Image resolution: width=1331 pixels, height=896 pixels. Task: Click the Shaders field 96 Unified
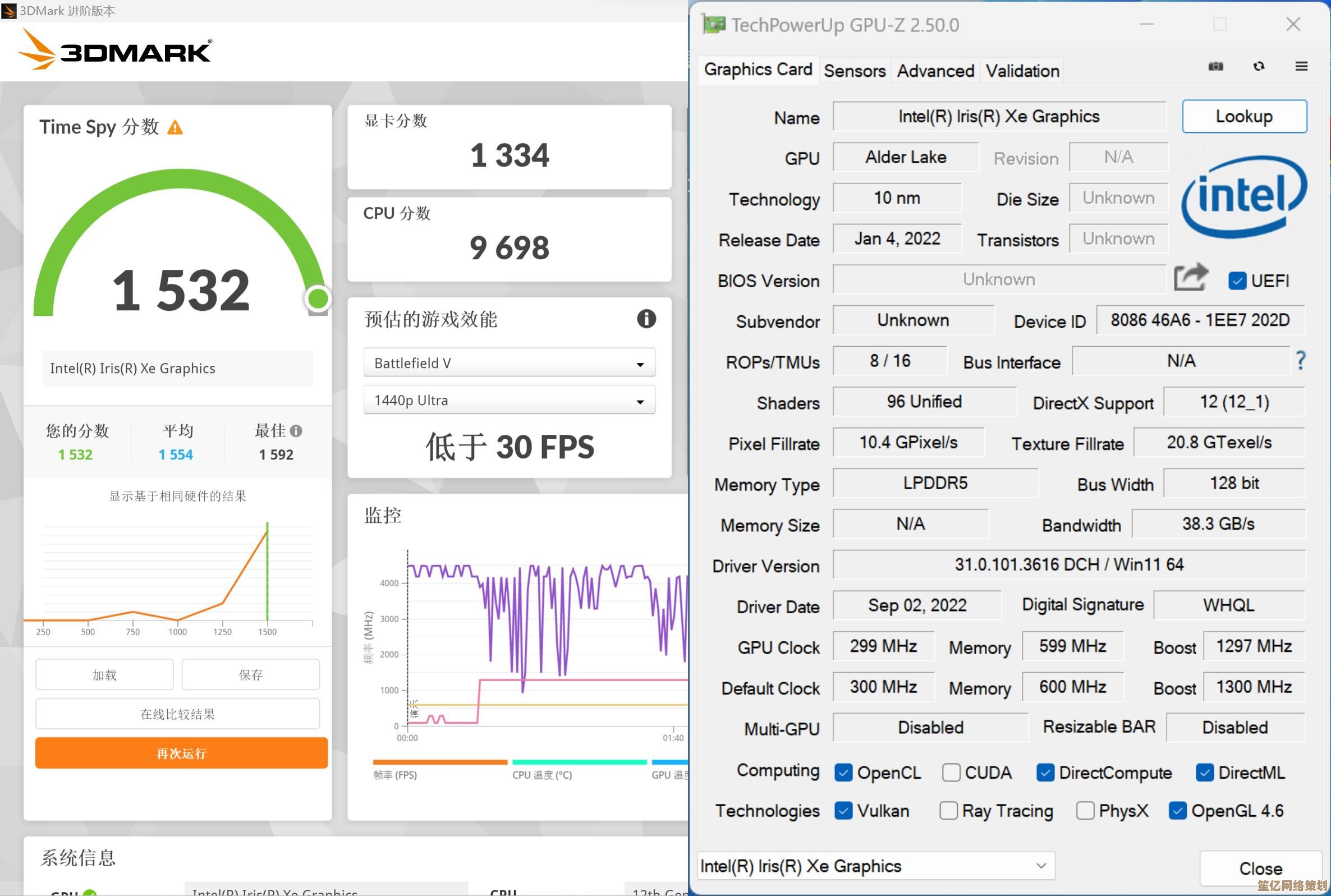coord(924,402)
